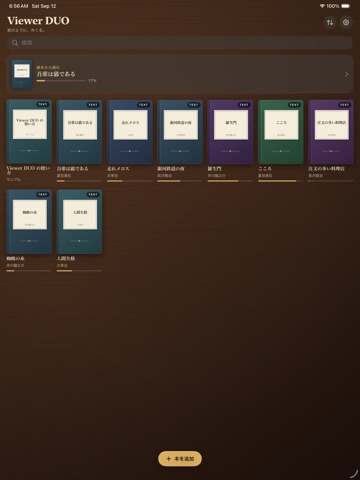Select continue-reading title 吾輩は猫である
Image resolution: width=360 pixels, height=480 pixels.
click(56, 74)
